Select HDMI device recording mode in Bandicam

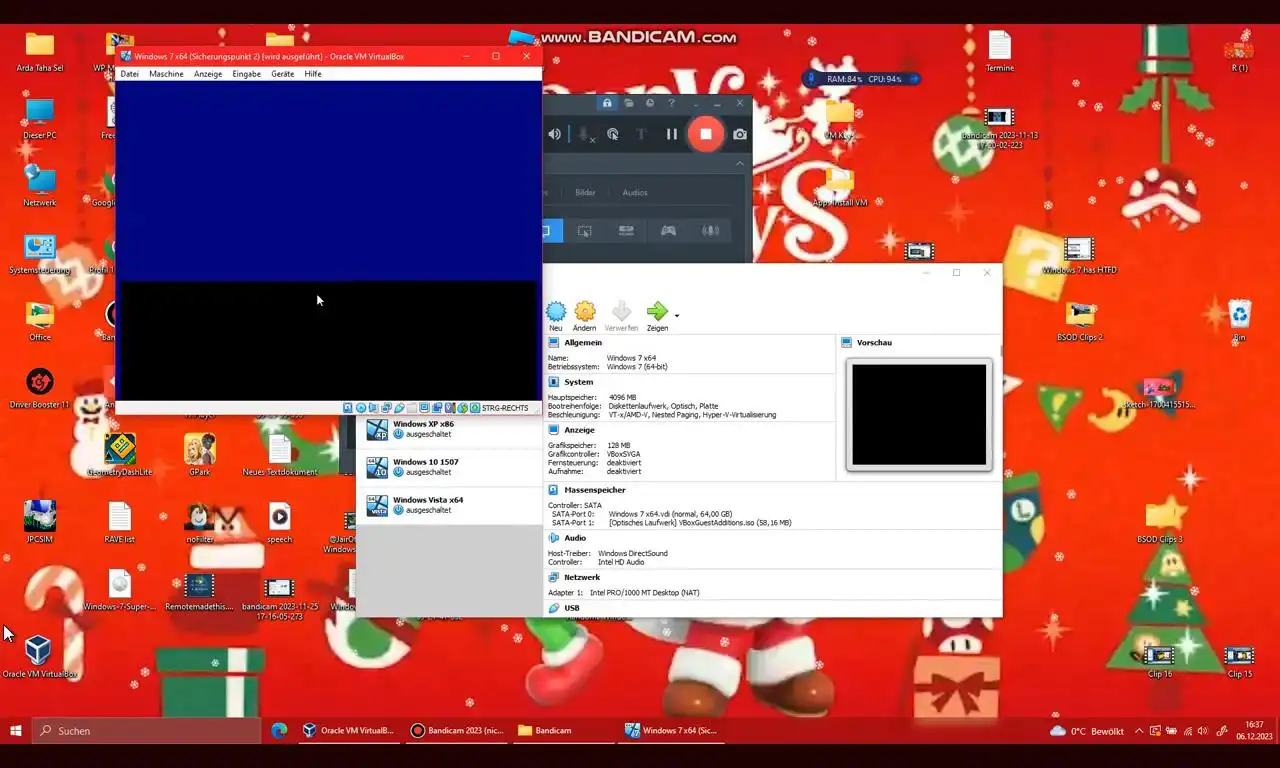coord(627,231)
